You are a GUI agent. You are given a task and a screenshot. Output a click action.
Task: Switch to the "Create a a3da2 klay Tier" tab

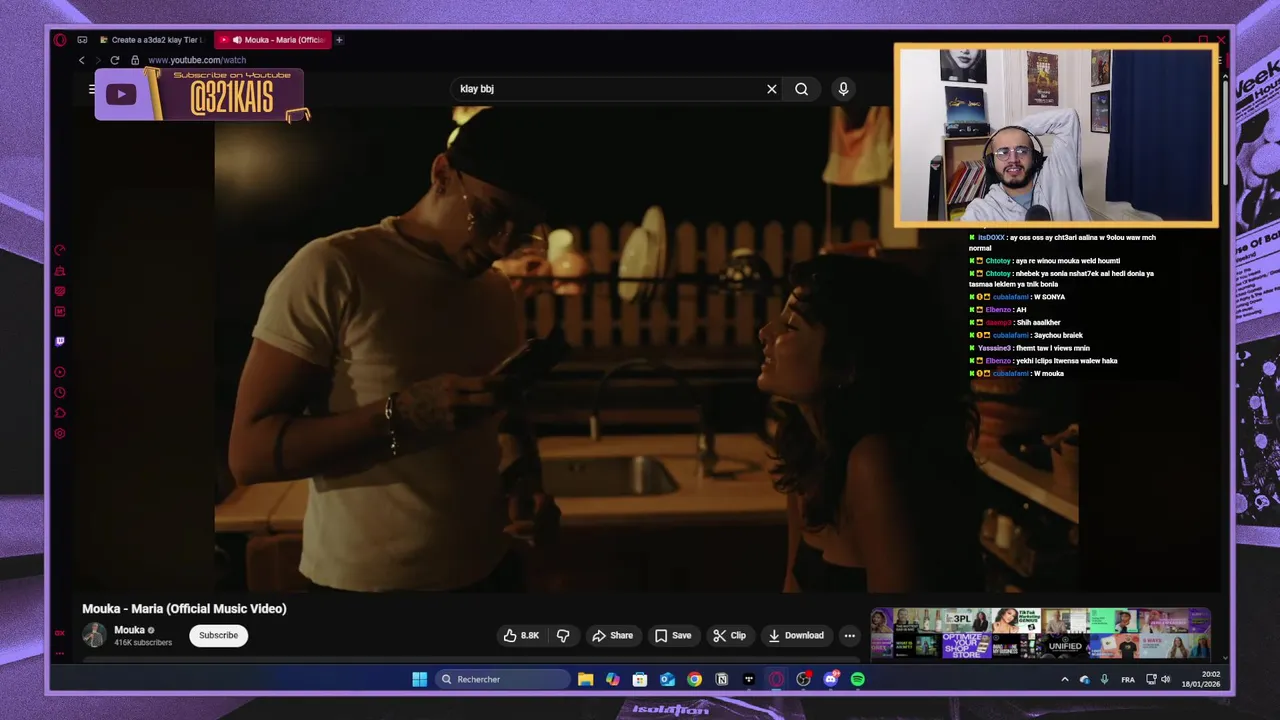pos(152,40)
